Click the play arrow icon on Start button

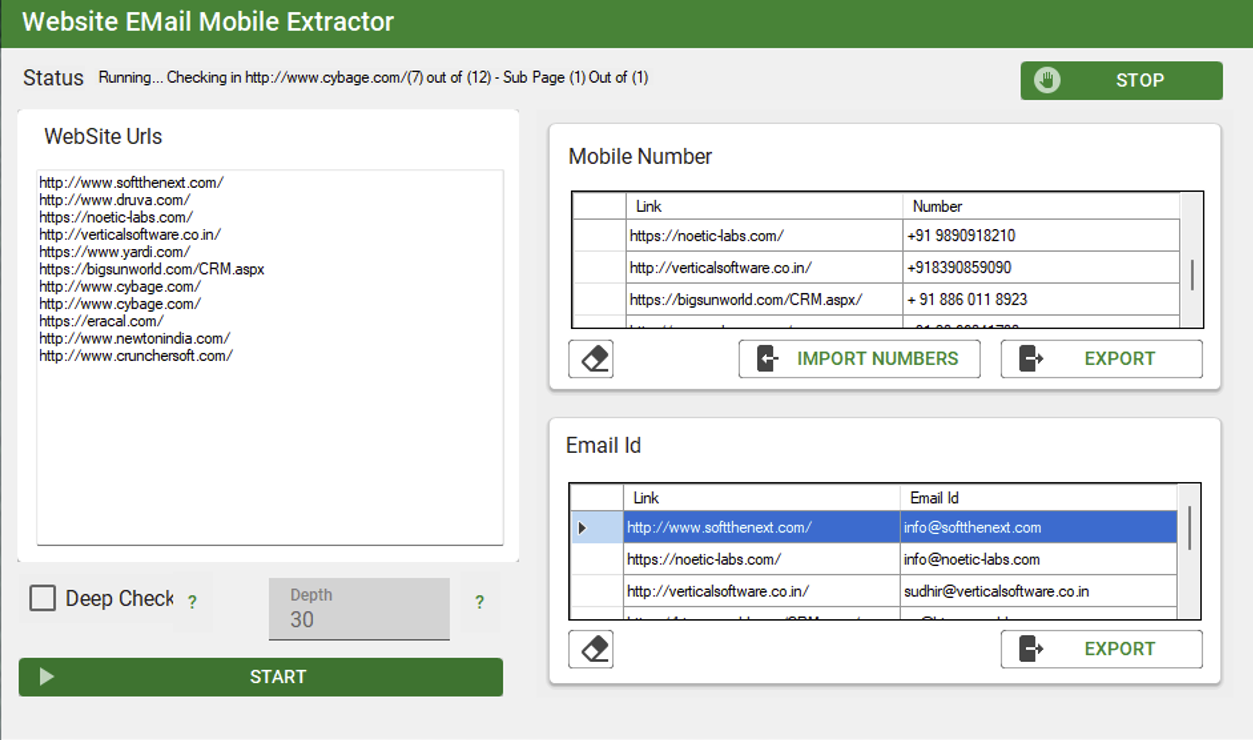click(46, 677)
